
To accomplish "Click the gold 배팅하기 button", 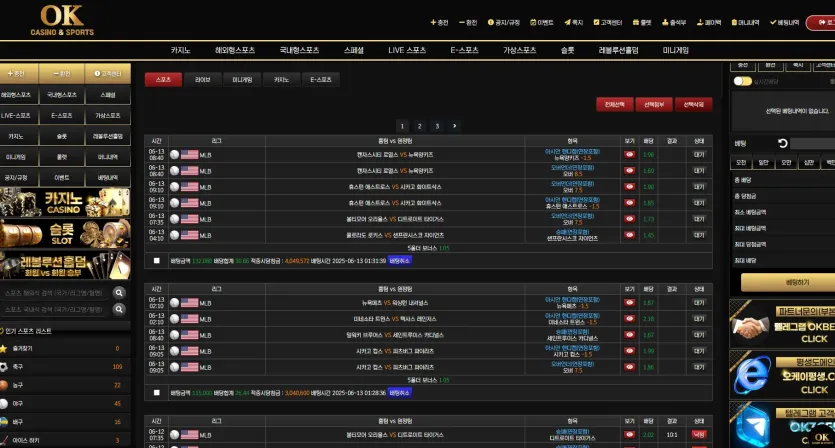I will coord(788,282).
